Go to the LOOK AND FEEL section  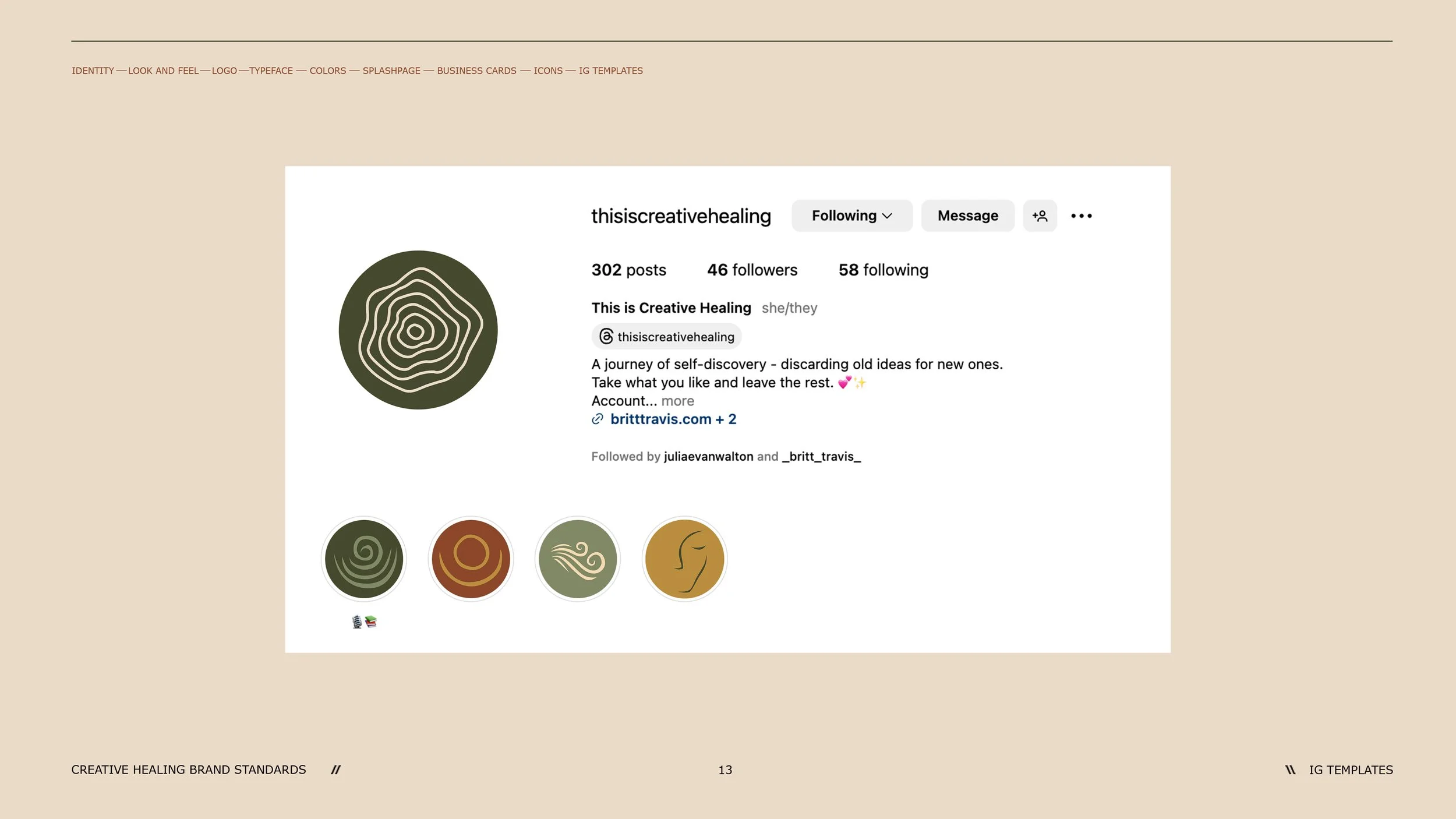pos(164,70)
